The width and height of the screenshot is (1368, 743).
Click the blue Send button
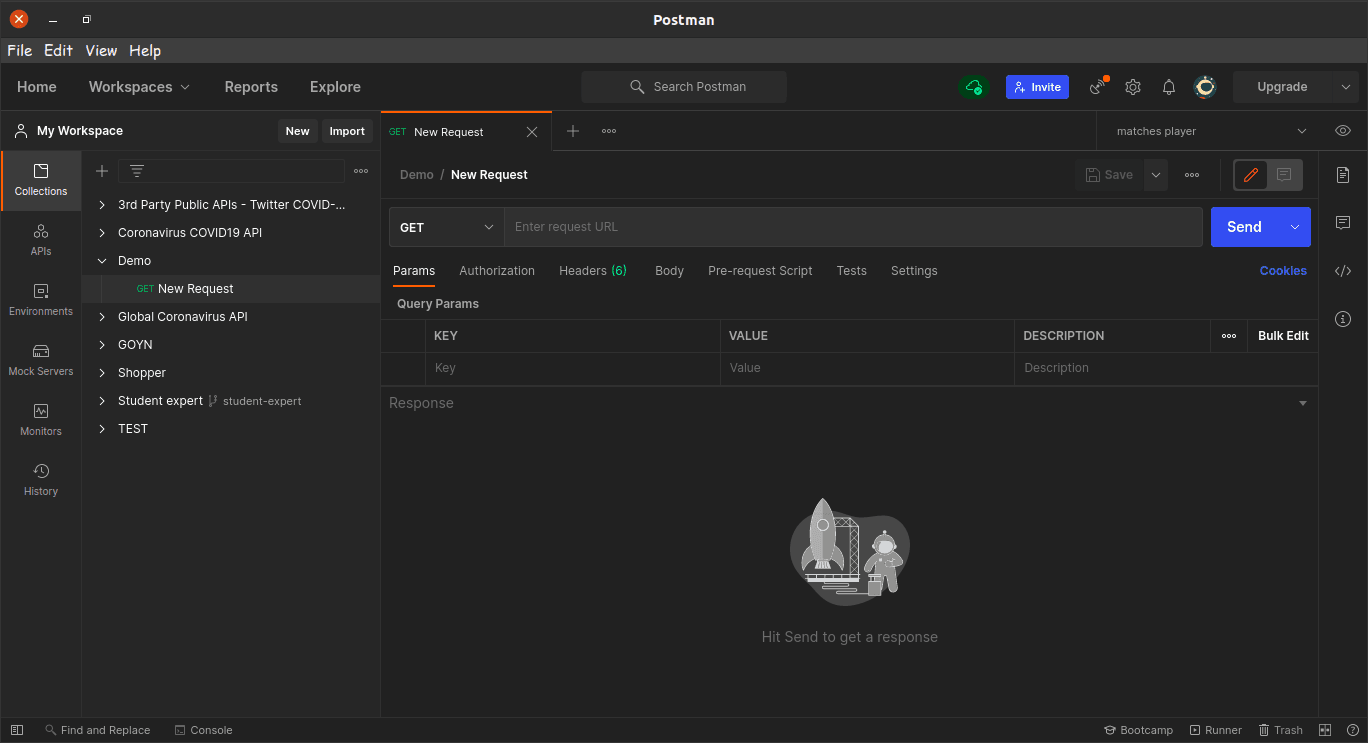pyautogui.click(x=1244, y=227)
